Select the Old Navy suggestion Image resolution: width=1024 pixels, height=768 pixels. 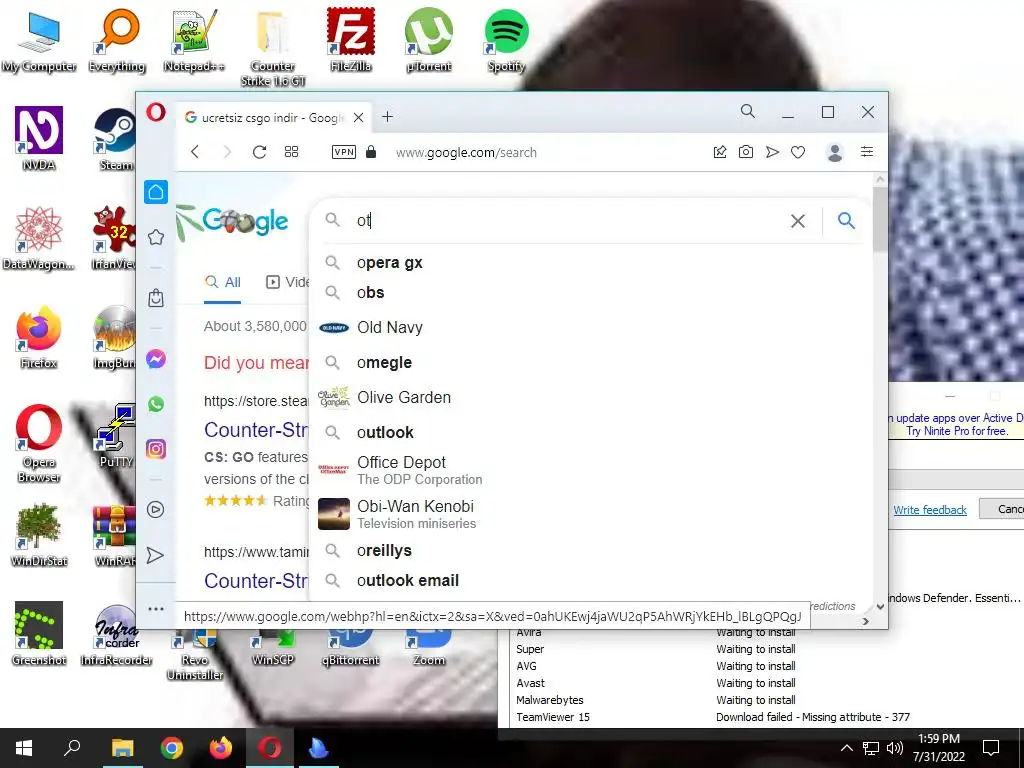[588, 327]
